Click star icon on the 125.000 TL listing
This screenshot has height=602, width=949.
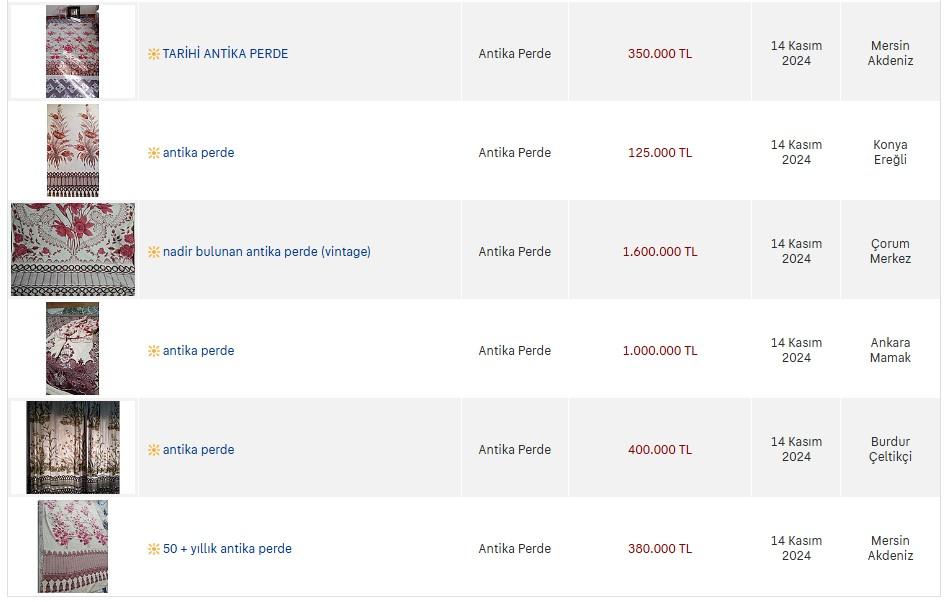154,153
